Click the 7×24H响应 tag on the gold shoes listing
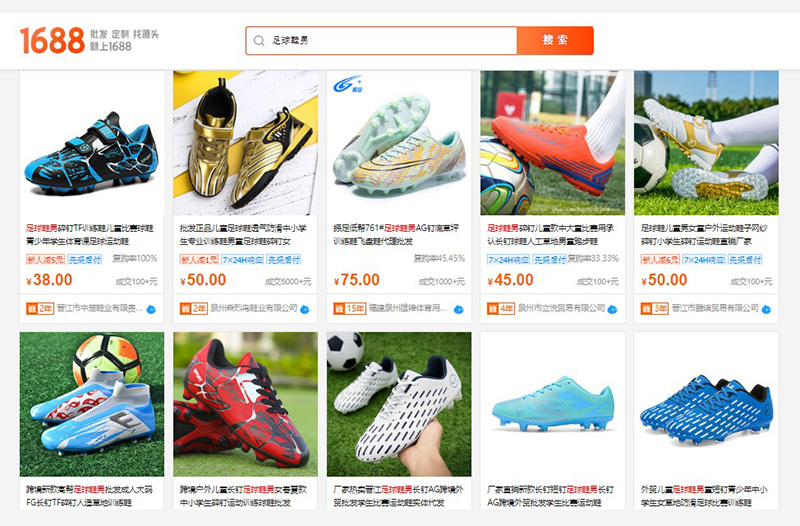This screenshot has width=800, height=526. pos(243,260)
